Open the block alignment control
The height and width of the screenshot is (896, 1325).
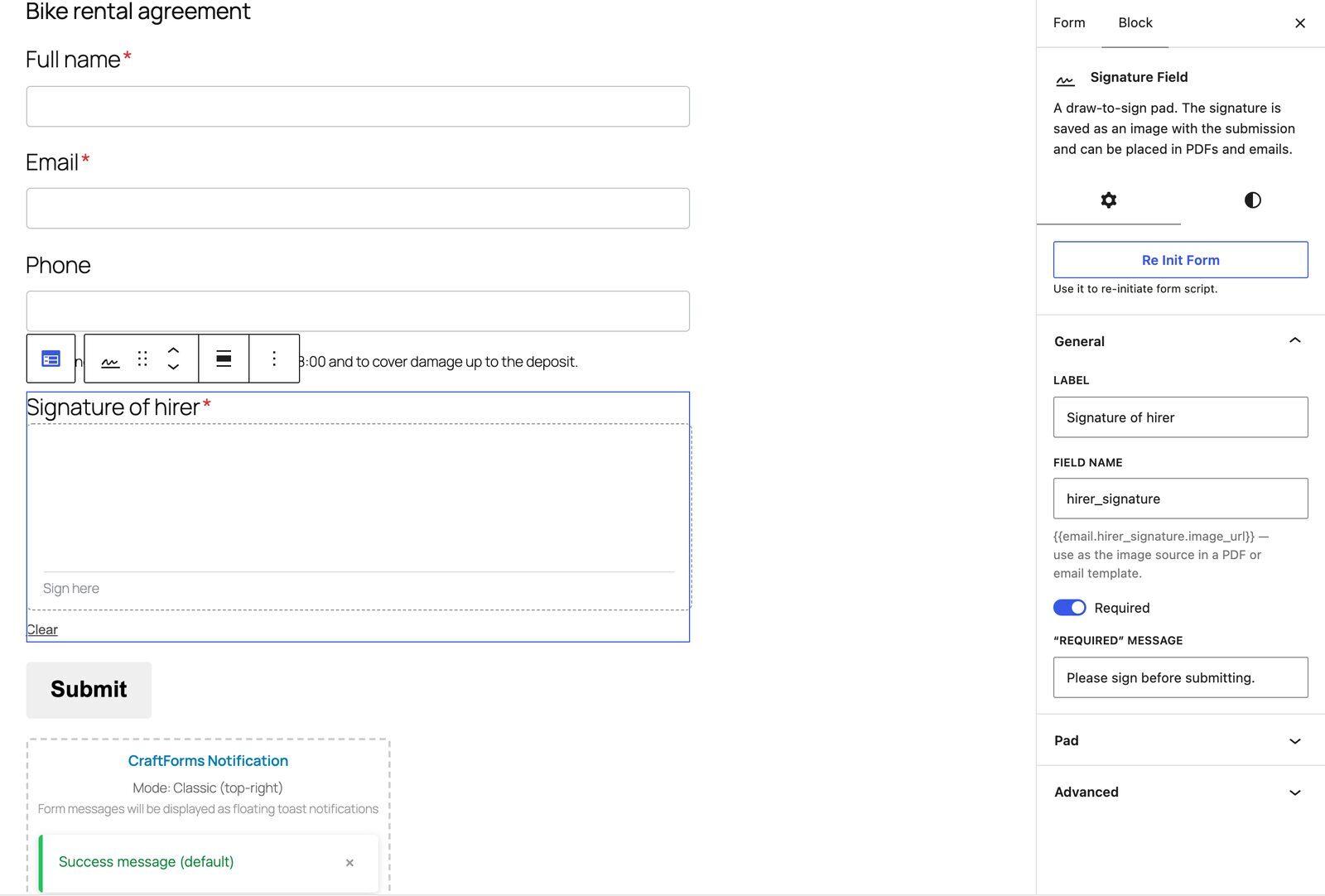coord(224,359)
